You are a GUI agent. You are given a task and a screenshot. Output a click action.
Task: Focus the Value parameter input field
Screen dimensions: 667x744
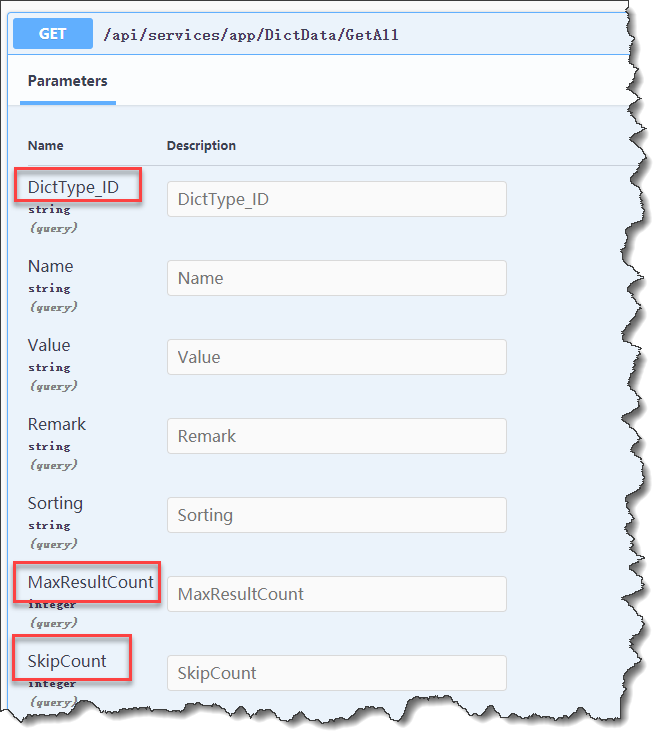pyautogui.click(x=337, y=357)
